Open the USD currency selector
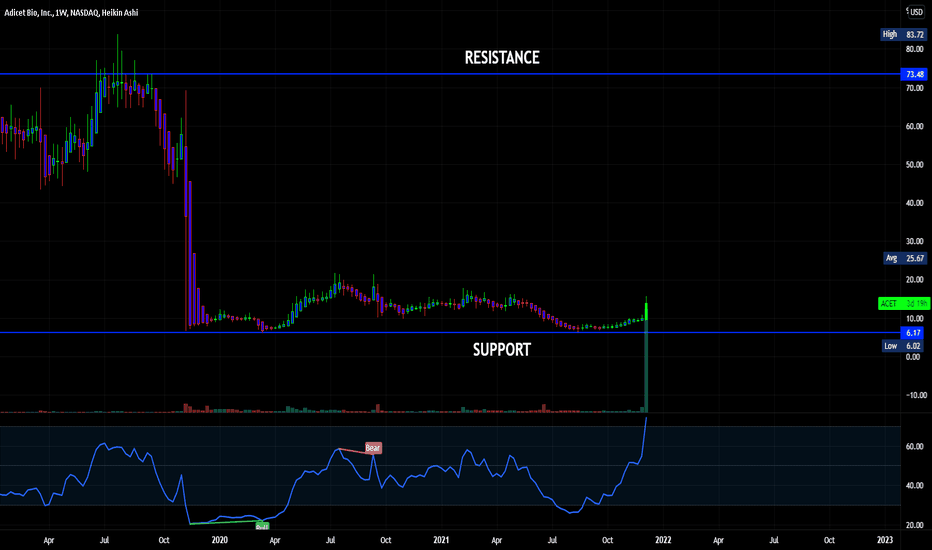This screenshot has width=932, height=550. point(915,12)
